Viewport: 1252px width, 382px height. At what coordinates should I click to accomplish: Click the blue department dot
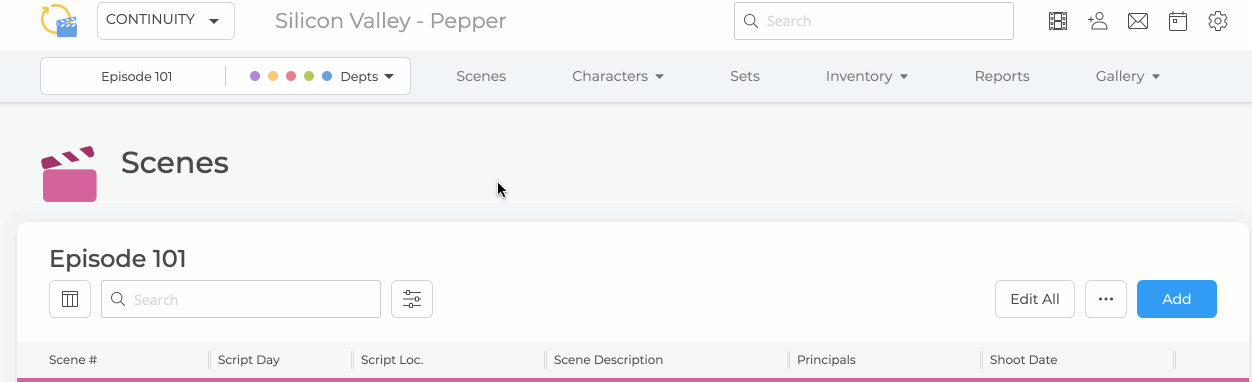pyautogui.click(x=327, y=76)
